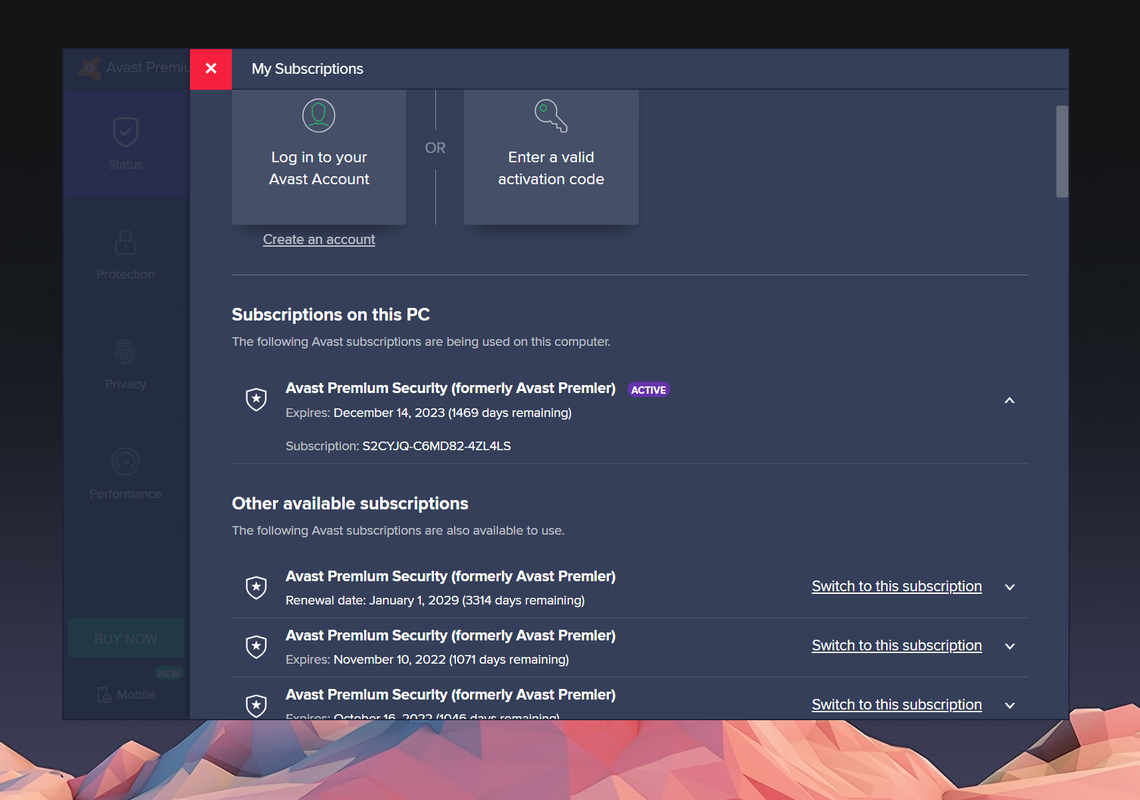The image size is (1140, 800).
Task: Open Log in to your Avast Account
Action: (318, 157)
